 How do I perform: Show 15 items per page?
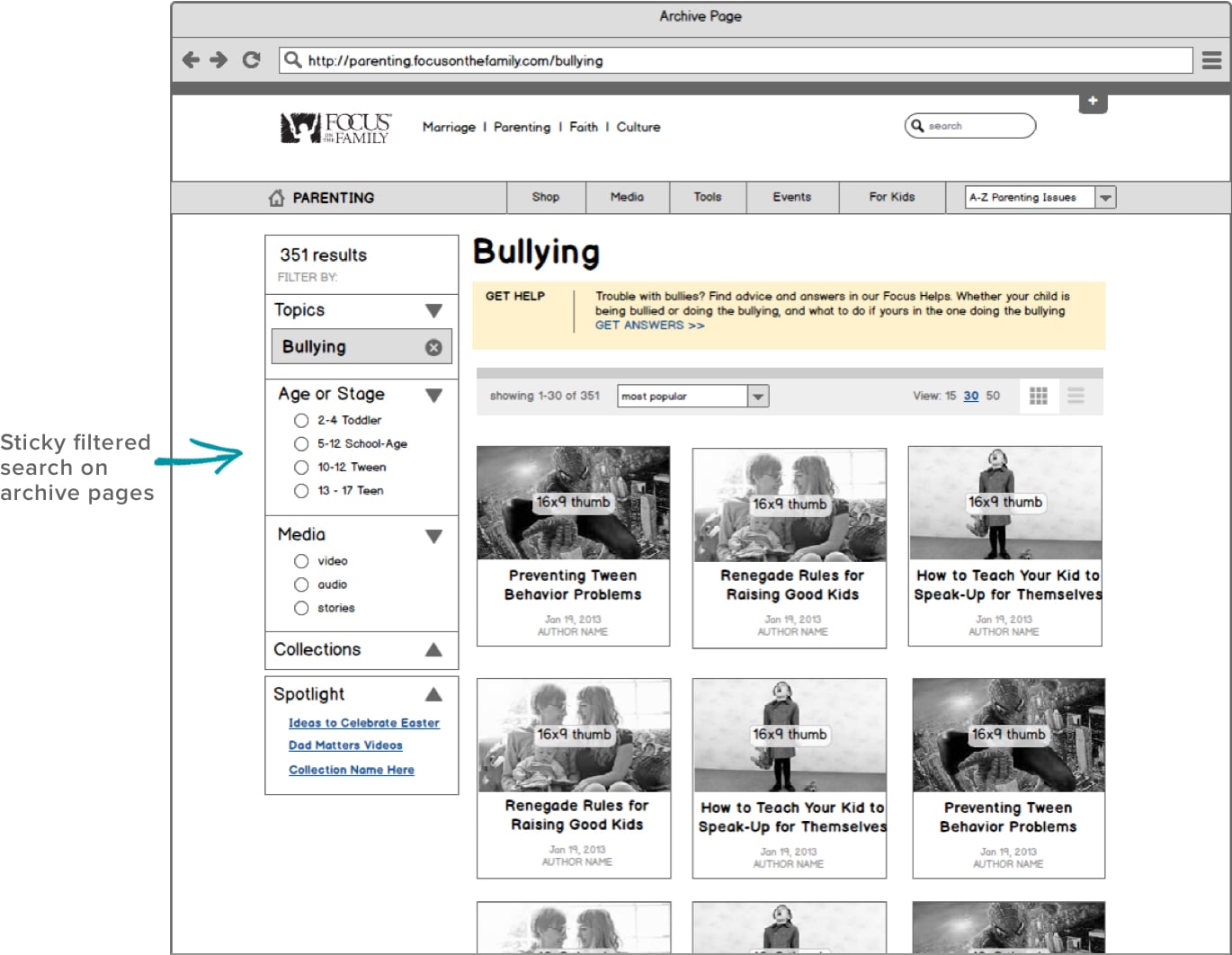[x=951, y=396]
